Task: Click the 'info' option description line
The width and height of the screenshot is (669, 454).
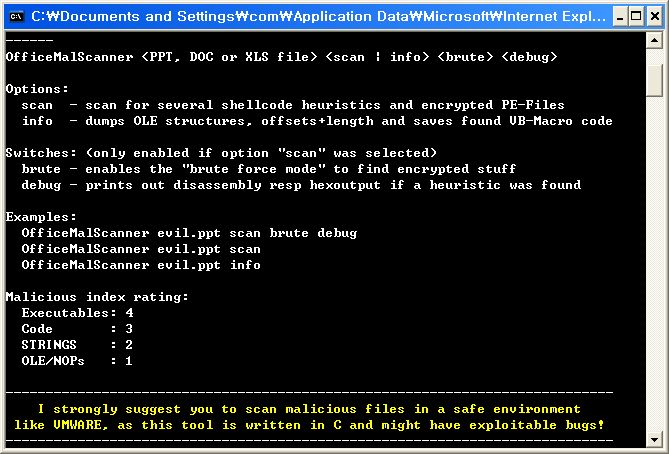Action: (x=317, y=121)
